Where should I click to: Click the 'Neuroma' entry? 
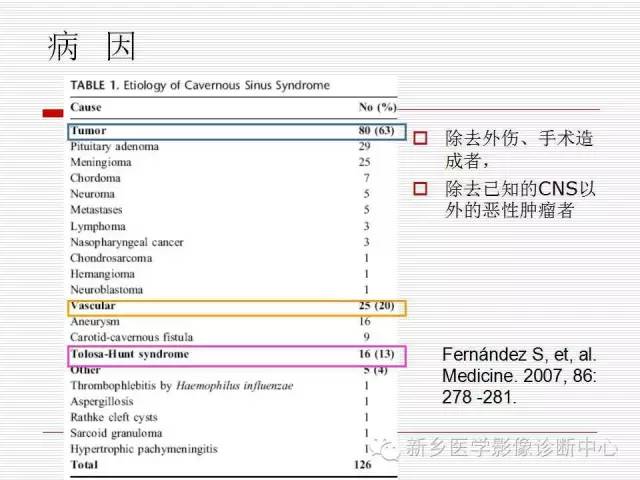[92, 194]
